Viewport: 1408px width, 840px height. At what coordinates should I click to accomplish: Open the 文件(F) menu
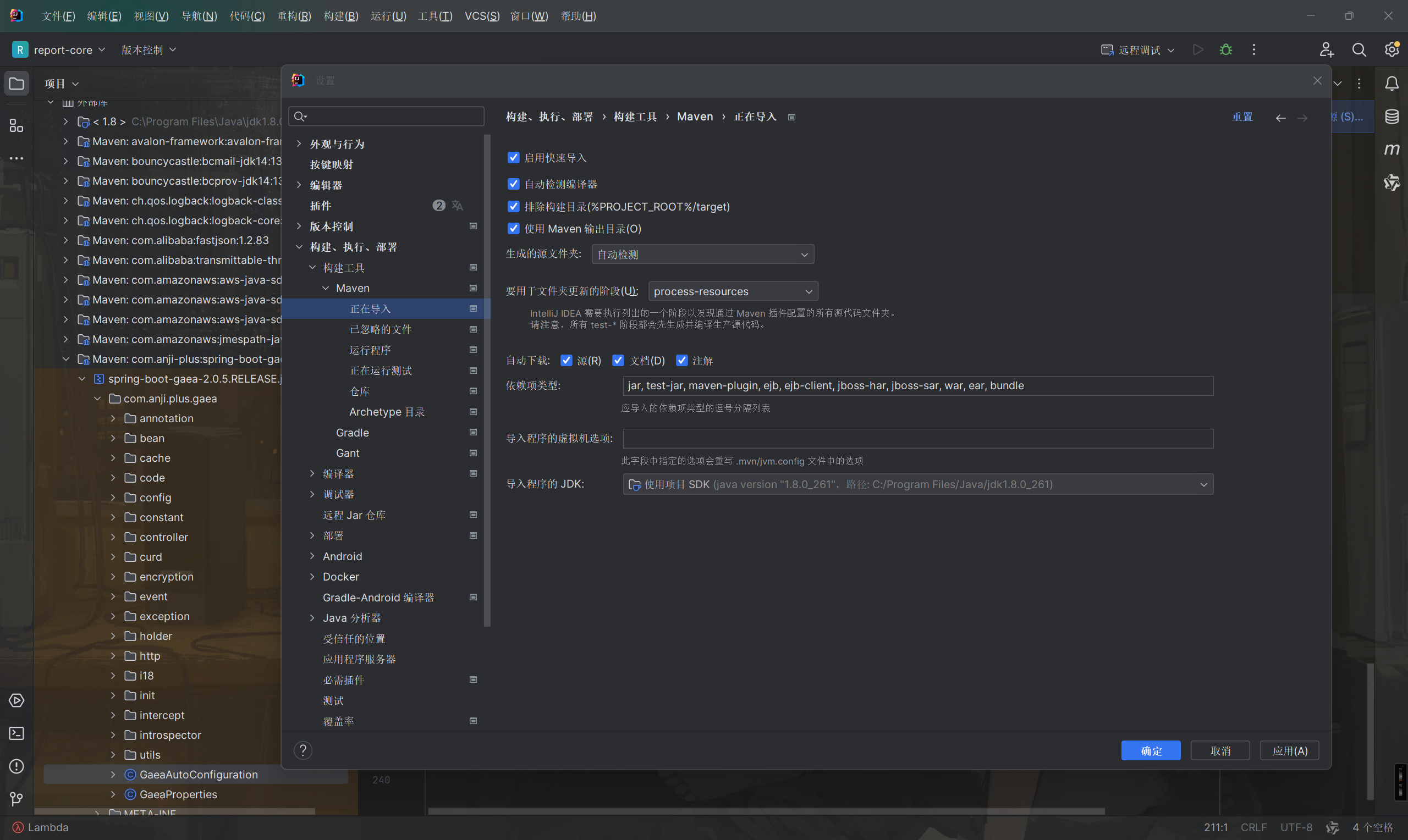tap(58, 16)
